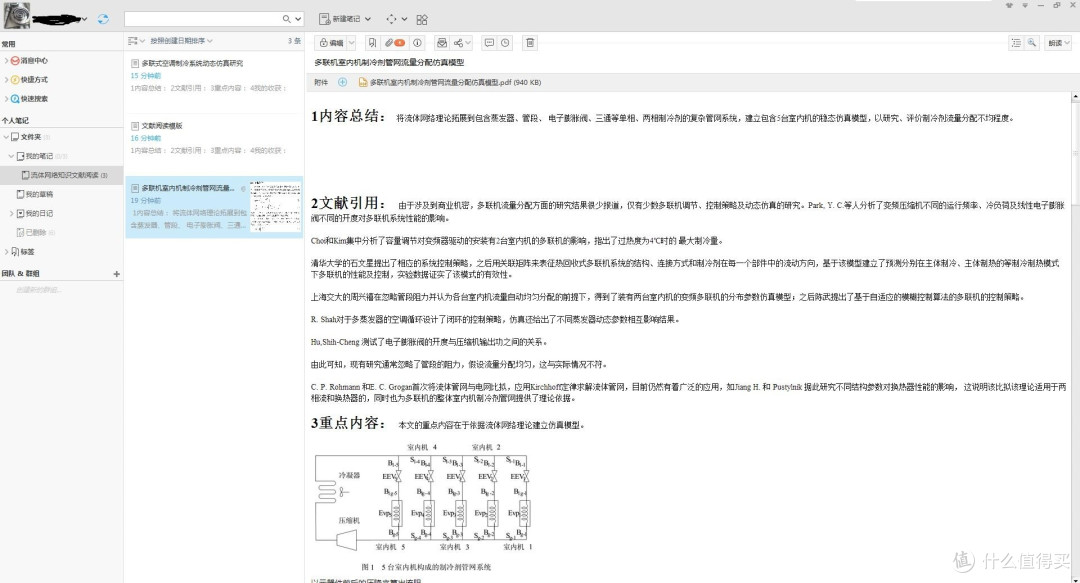1080x583 pixels.
Task: Open the search options dropdown arrow
Action: [298, 19]
